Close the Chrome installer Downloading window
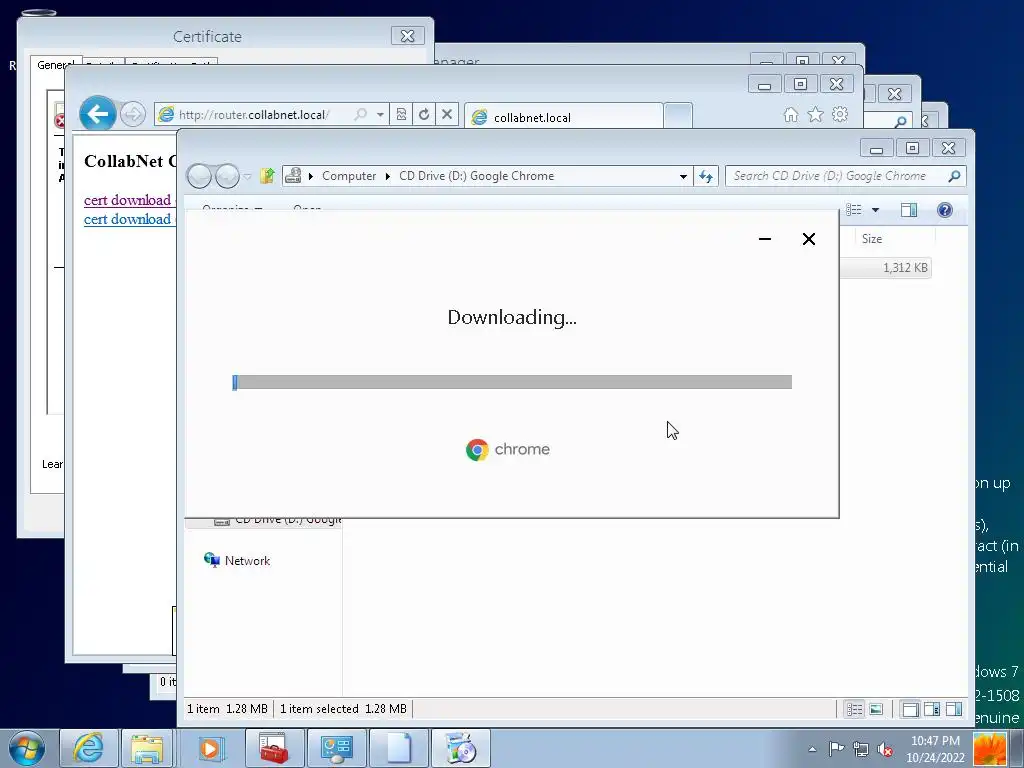This screenshot has width=1024, height=768. pos(808,239)
